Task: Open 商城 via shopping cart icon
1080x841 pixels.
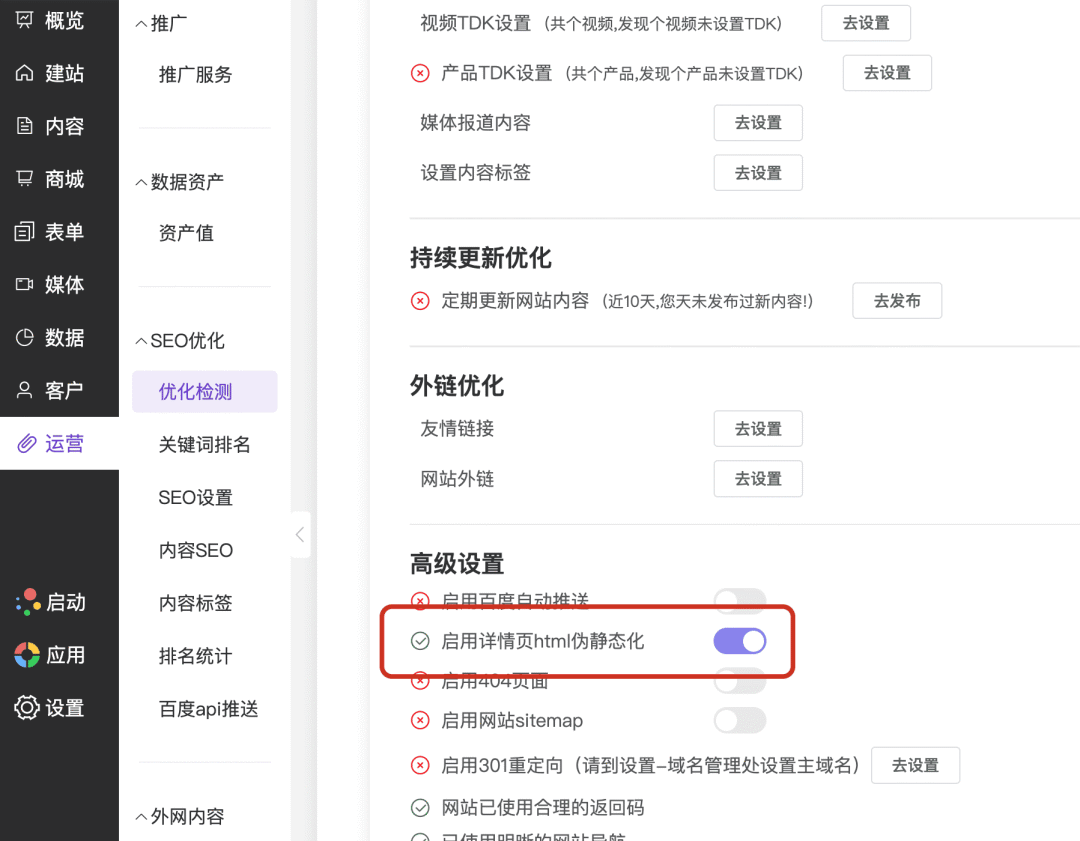Action: [x=25, y=179]
